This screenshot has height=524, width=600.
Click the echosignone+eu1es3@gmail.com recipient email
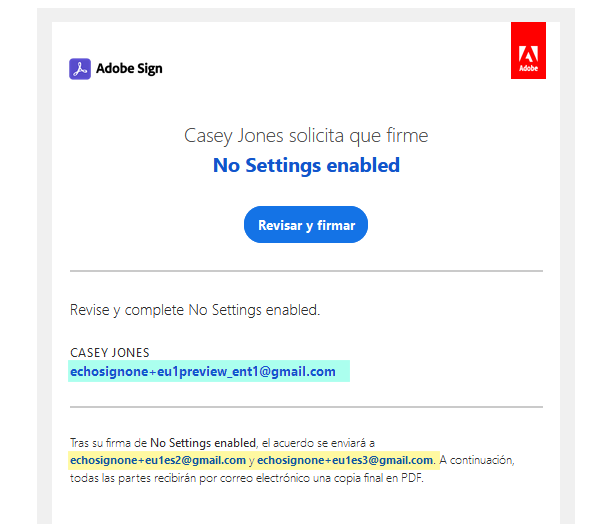pyautogui.click(x=346, y=460)
